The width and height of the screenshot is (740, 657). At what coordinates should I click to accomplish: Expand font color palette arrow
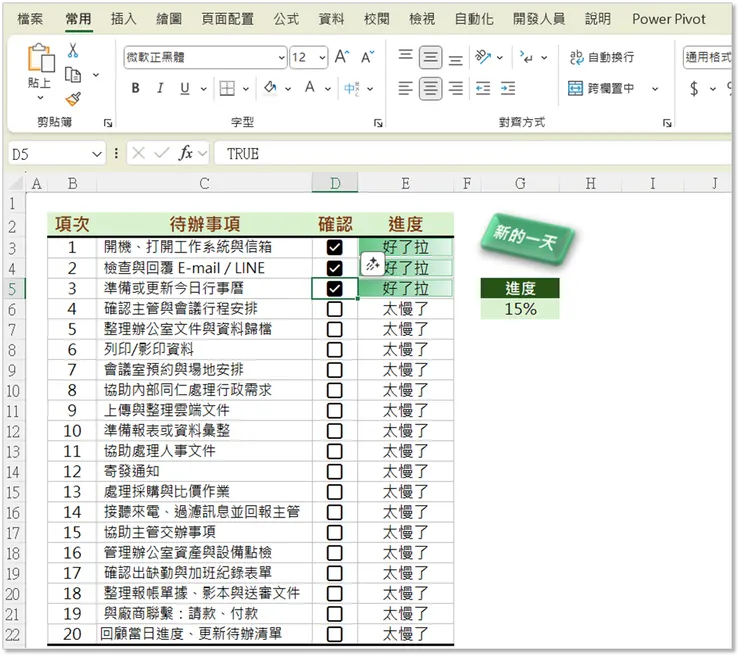(328, 88)
